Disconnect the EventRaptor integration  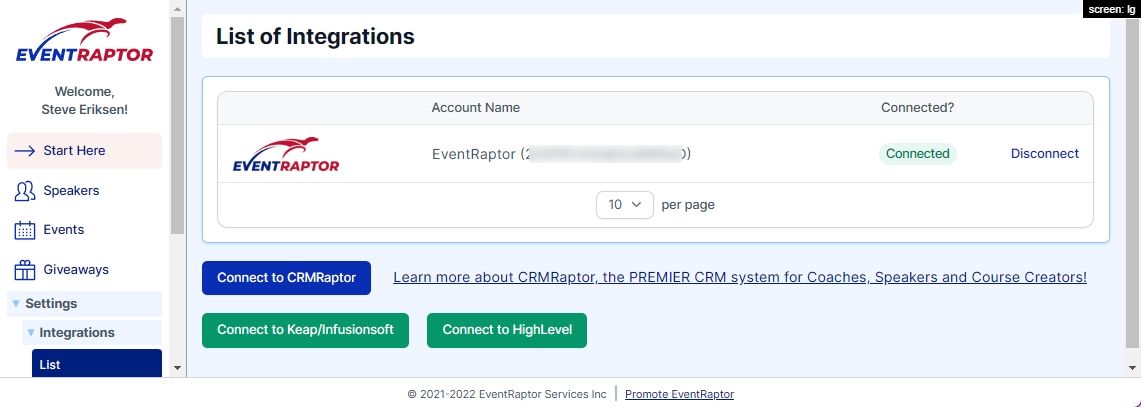1044,154
